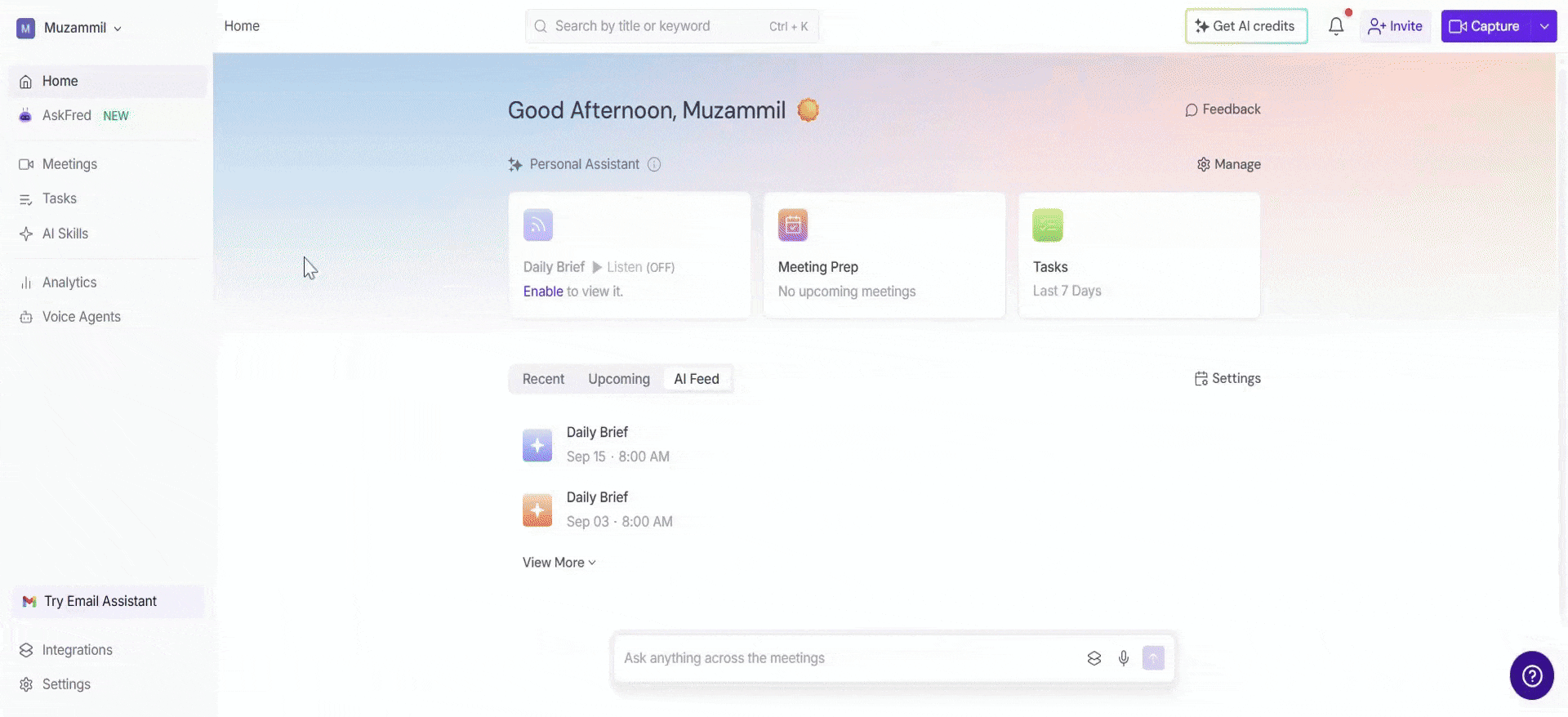
Task: Click the Feedback button
Action: (x=1223, y=109)
